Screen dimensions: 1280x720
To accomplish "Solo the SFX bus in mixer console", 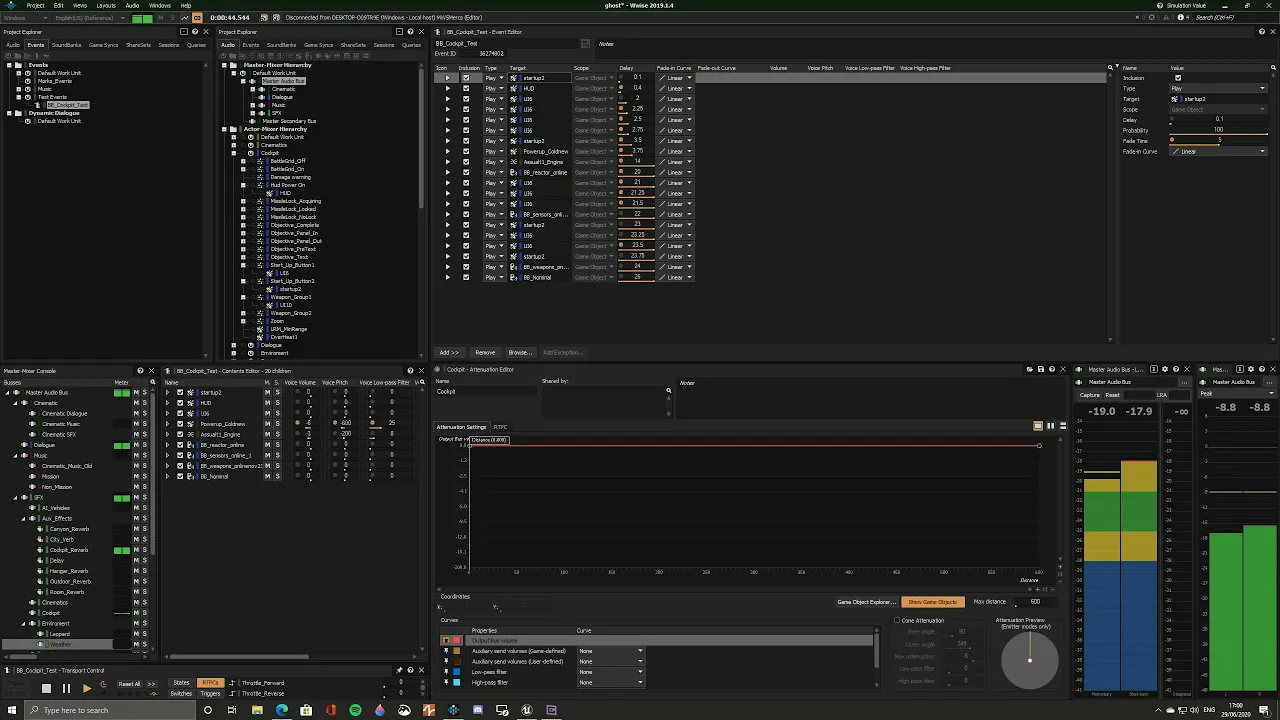I will coord(144,497).
